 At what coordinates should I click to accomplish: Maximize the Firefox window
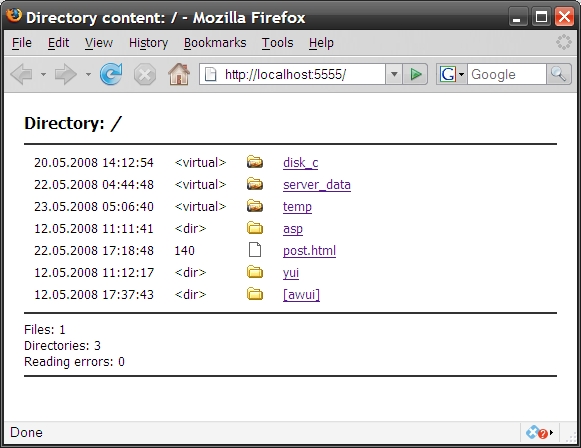541,17
